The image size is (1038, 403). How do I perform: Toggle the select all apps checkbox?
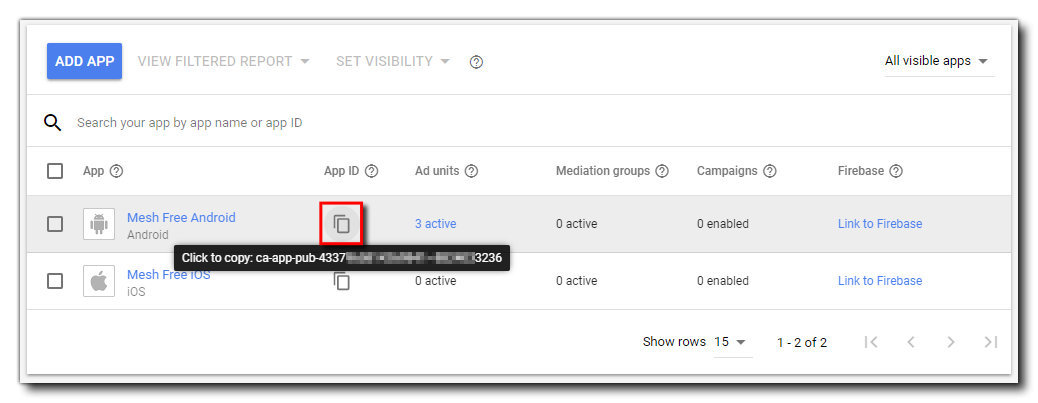[56, 171]
